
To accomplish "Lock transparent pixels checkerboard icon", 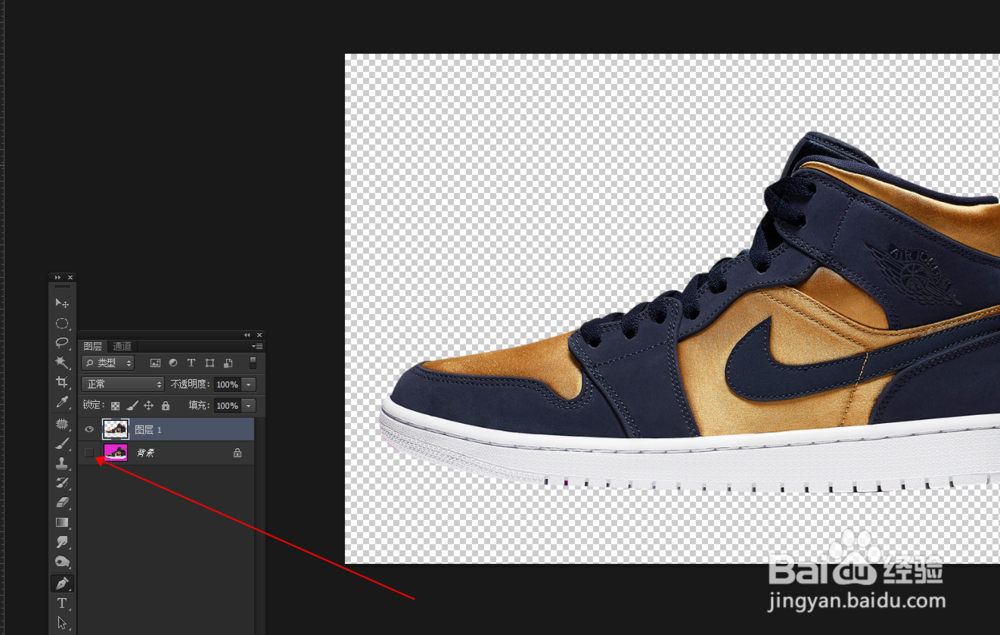I will click(115, 405).
